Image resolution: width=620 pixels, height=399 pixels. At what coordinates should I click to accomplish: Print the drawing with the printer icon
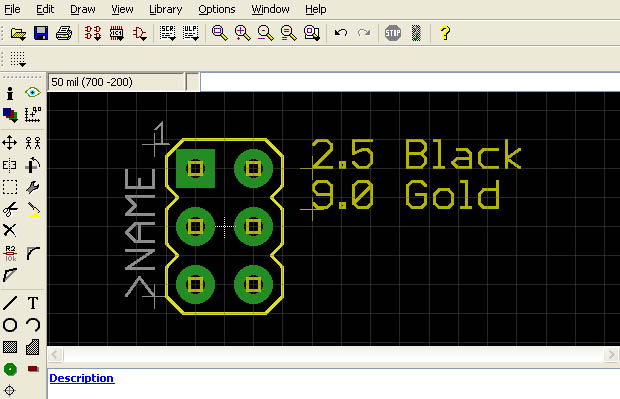pyautogui.click(x=64, y=33)
